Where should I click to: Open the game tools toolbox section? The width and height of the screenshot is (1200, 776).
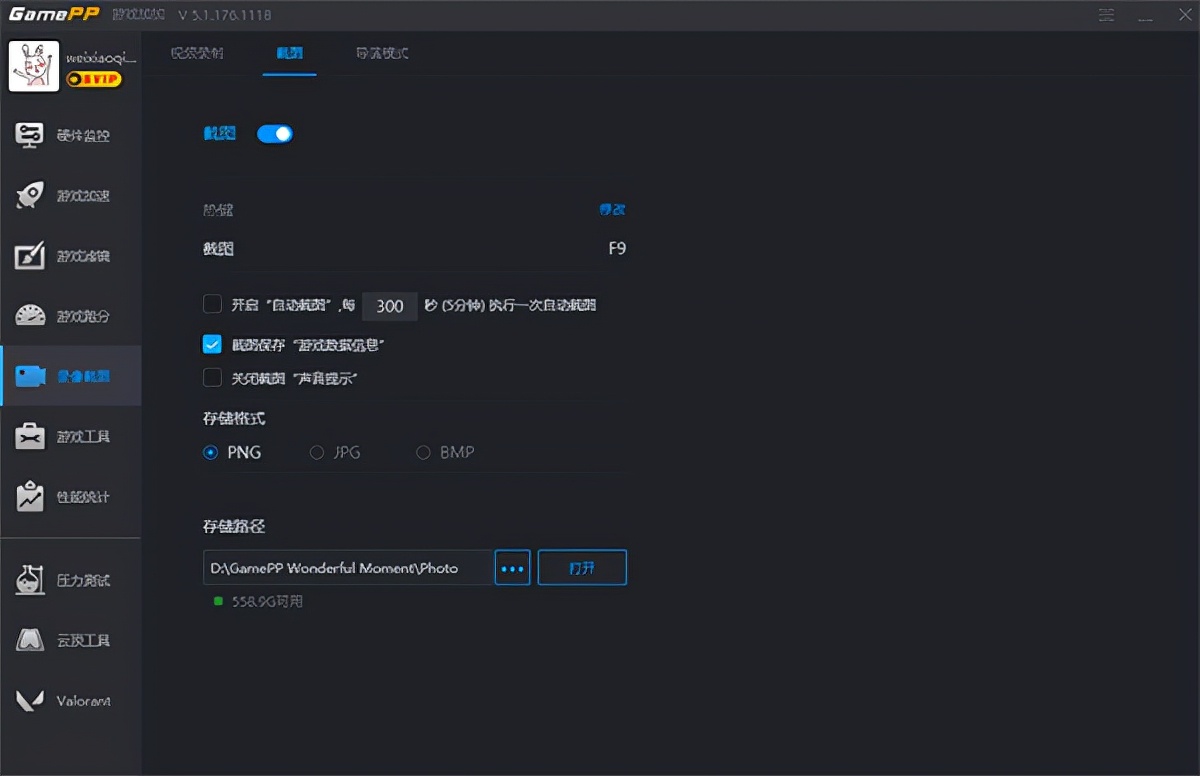tap(70, 435)
